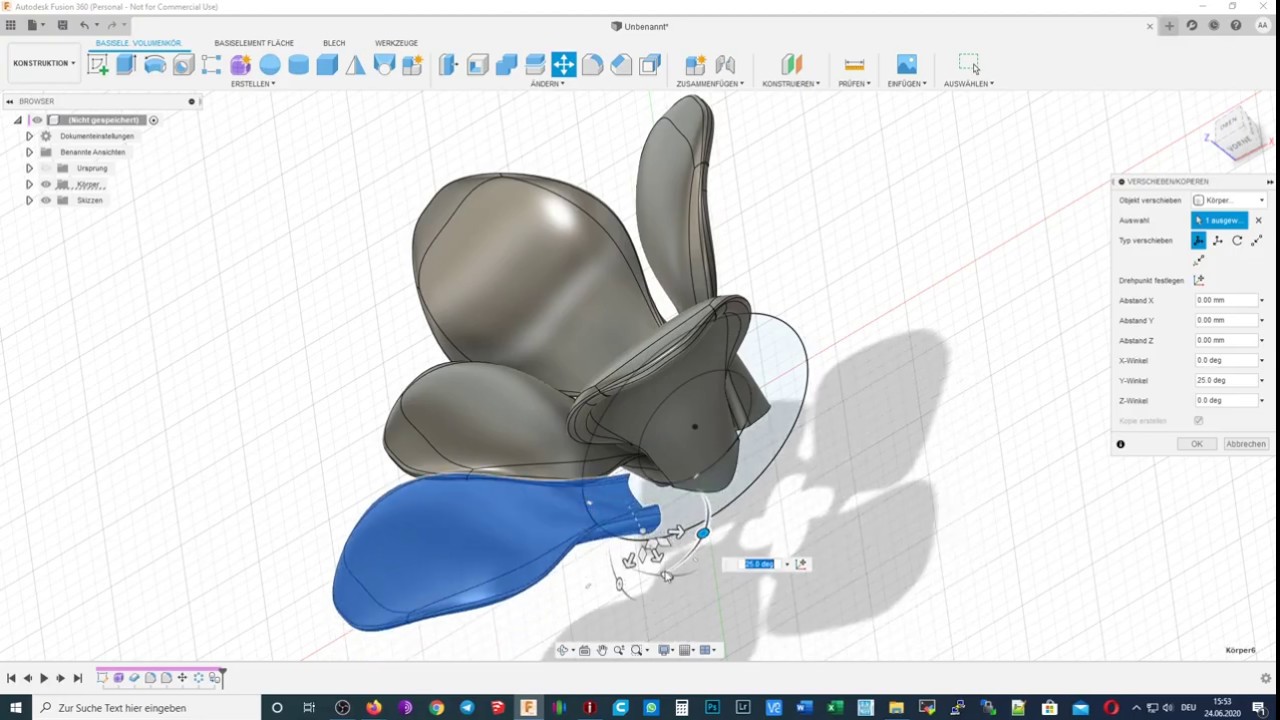This screenshot has height=720, width=1280.
Task: Click the Abstand X 0.00 mm field
Action: 1225,300
